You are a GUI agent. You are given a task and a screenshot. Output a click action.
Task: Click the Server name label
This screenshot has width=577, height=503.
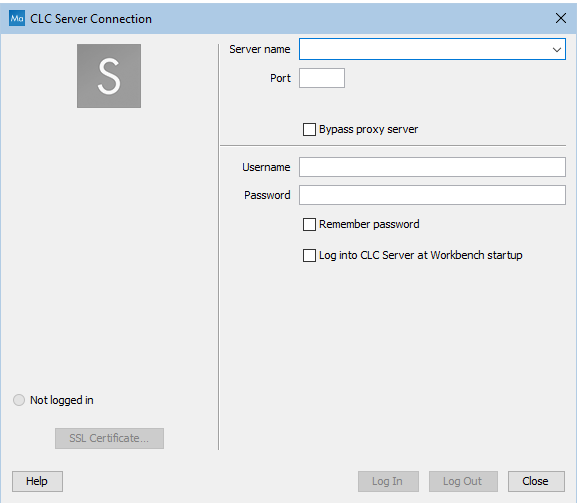click(259, 49)
